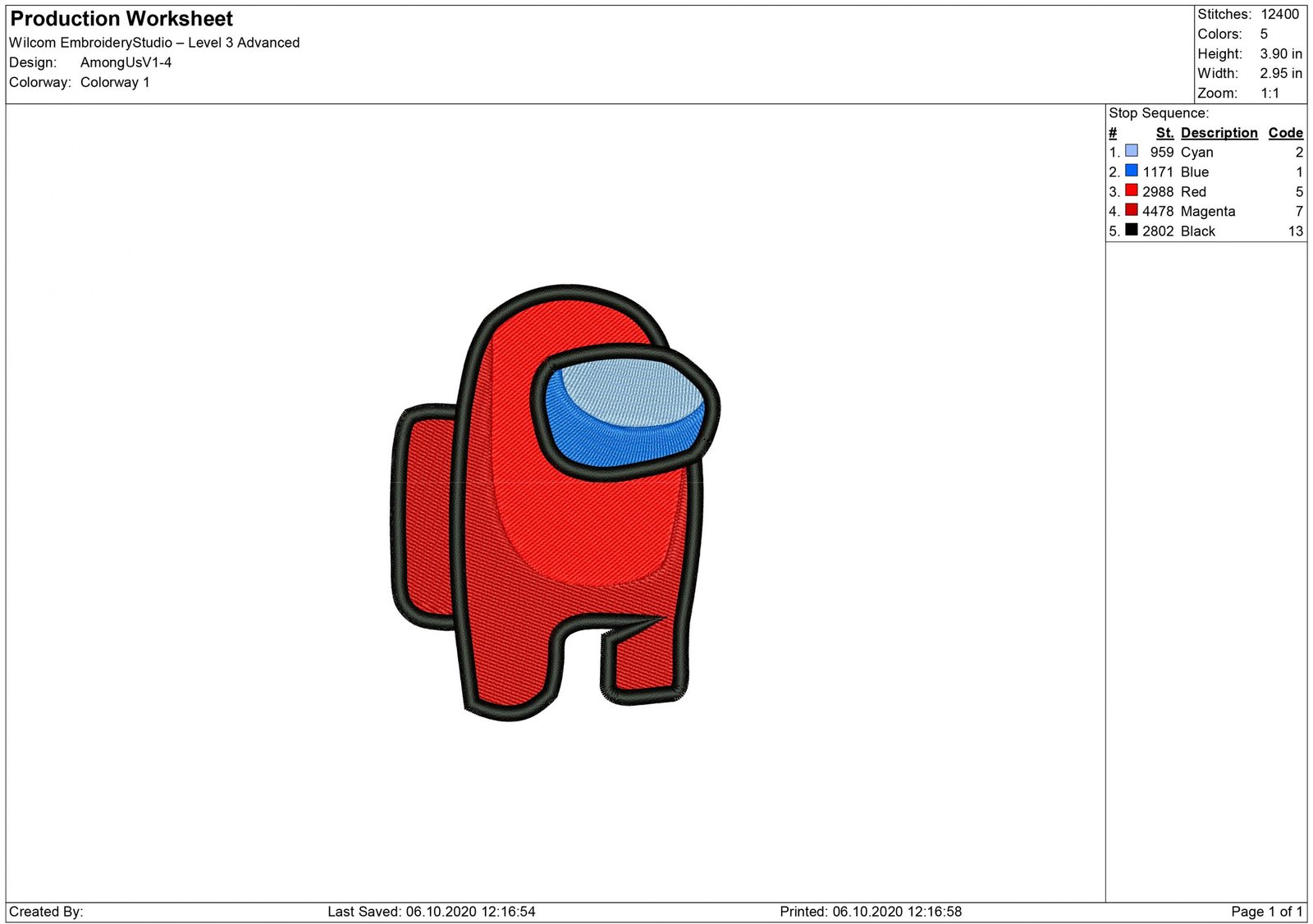Click the 'Stop Sequence:' heading
The image size is (1313, 924).
point(1159,113)
